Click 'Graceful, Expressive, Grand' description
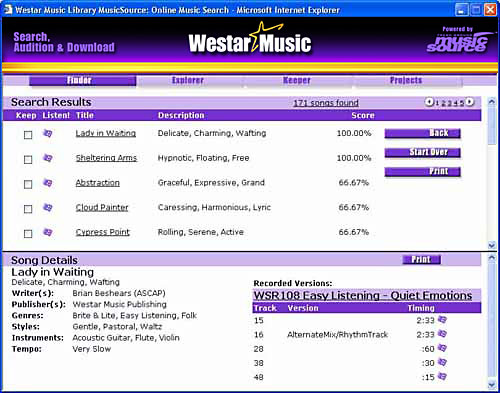 click(211, 183)
